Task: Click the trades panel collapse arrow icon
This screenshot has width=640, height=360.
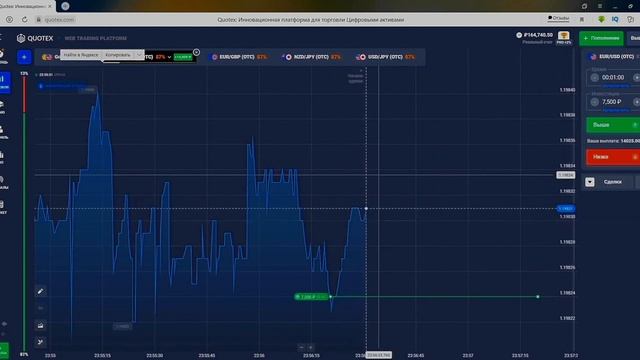Action: click(590, 182)
